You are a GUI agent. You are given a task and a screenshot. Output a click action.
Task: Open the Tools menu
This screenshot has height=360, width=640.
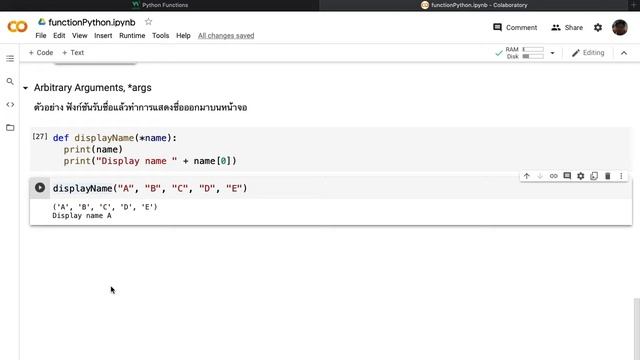click(160, 36)
